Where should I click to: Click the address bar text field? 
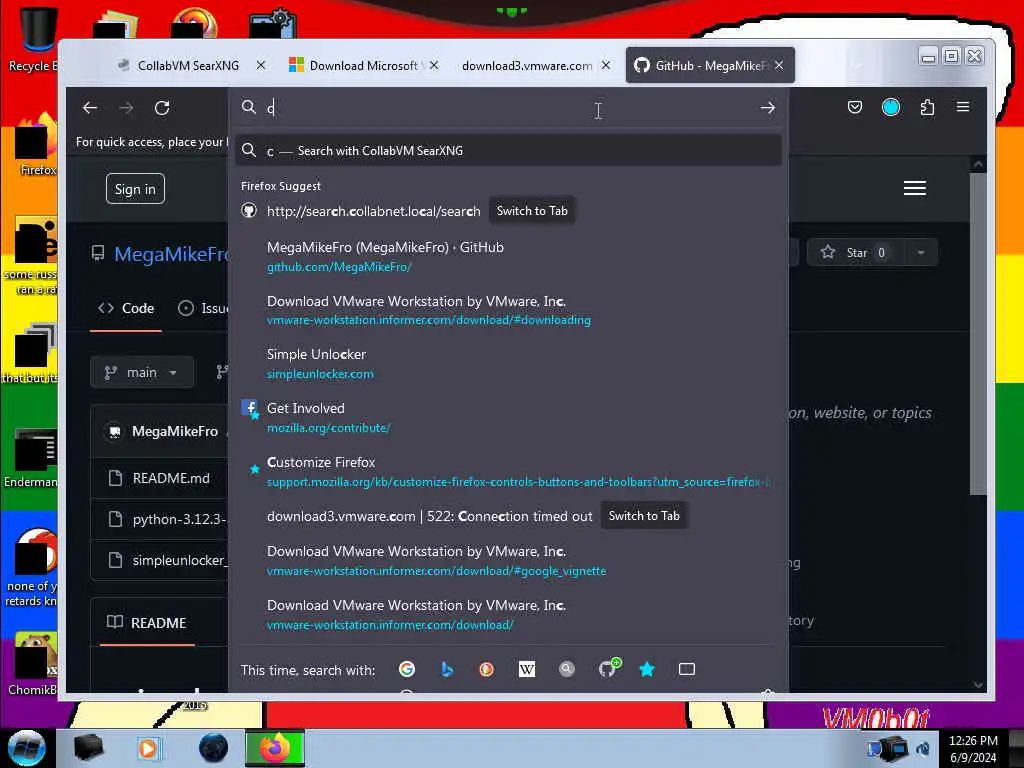pos(509,108)
